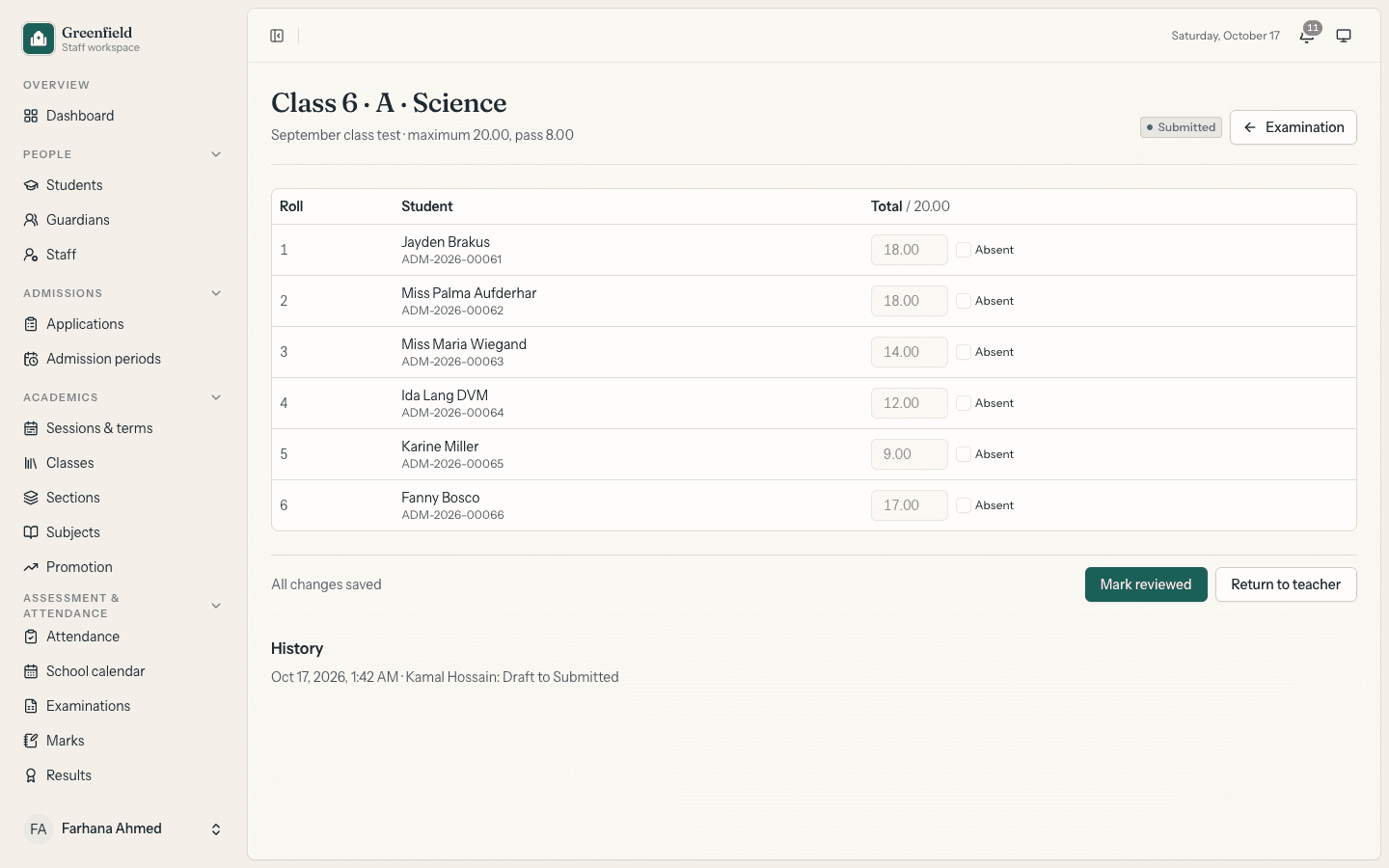The height and width of the screenshot is (868, 1389).
Task: Click Mark reviewed button
Action: tap(1146, 584)
